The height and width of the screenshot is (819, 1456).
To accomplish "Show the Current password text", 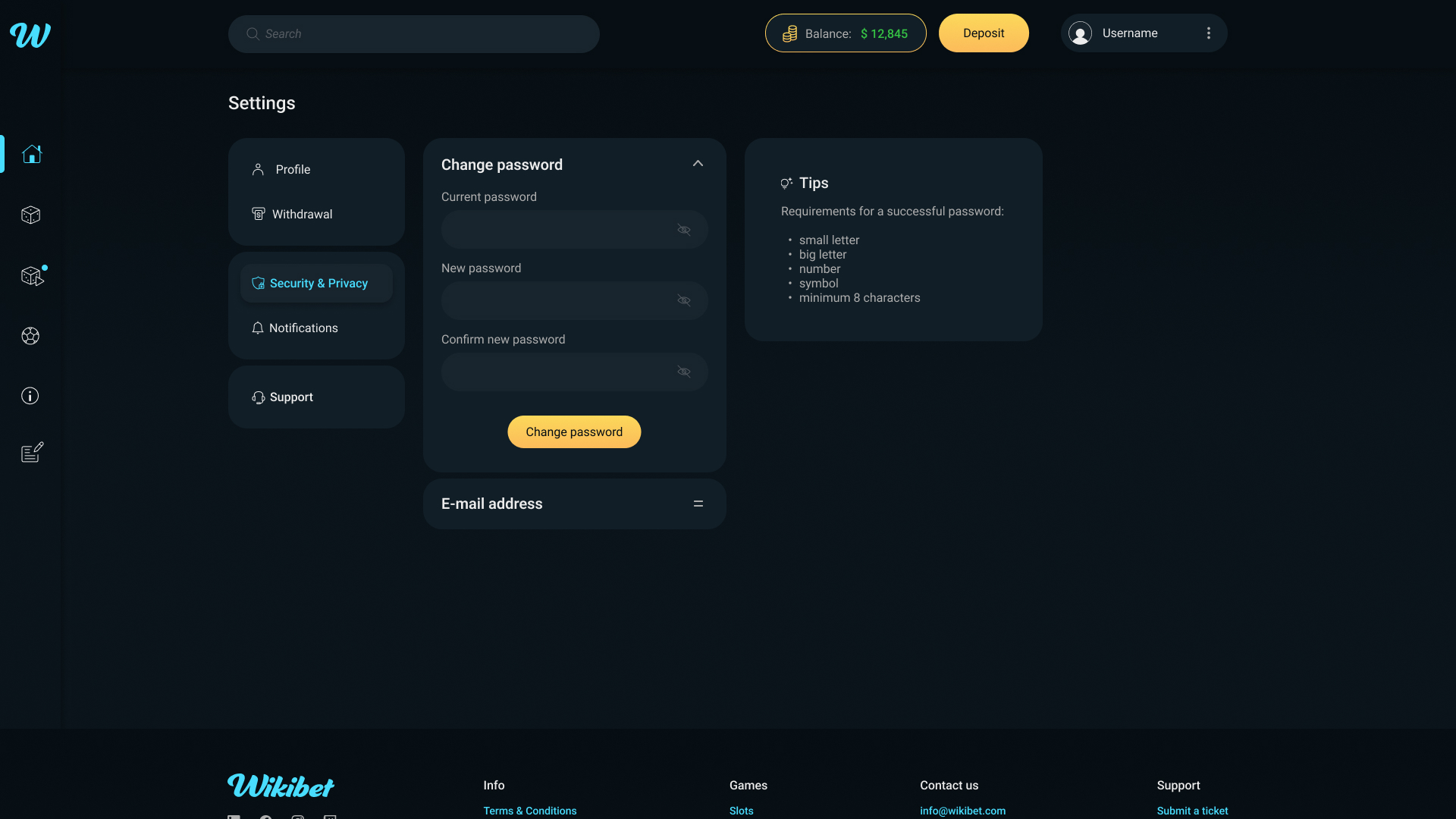I will pyautogui.click(x=683, y=229).
